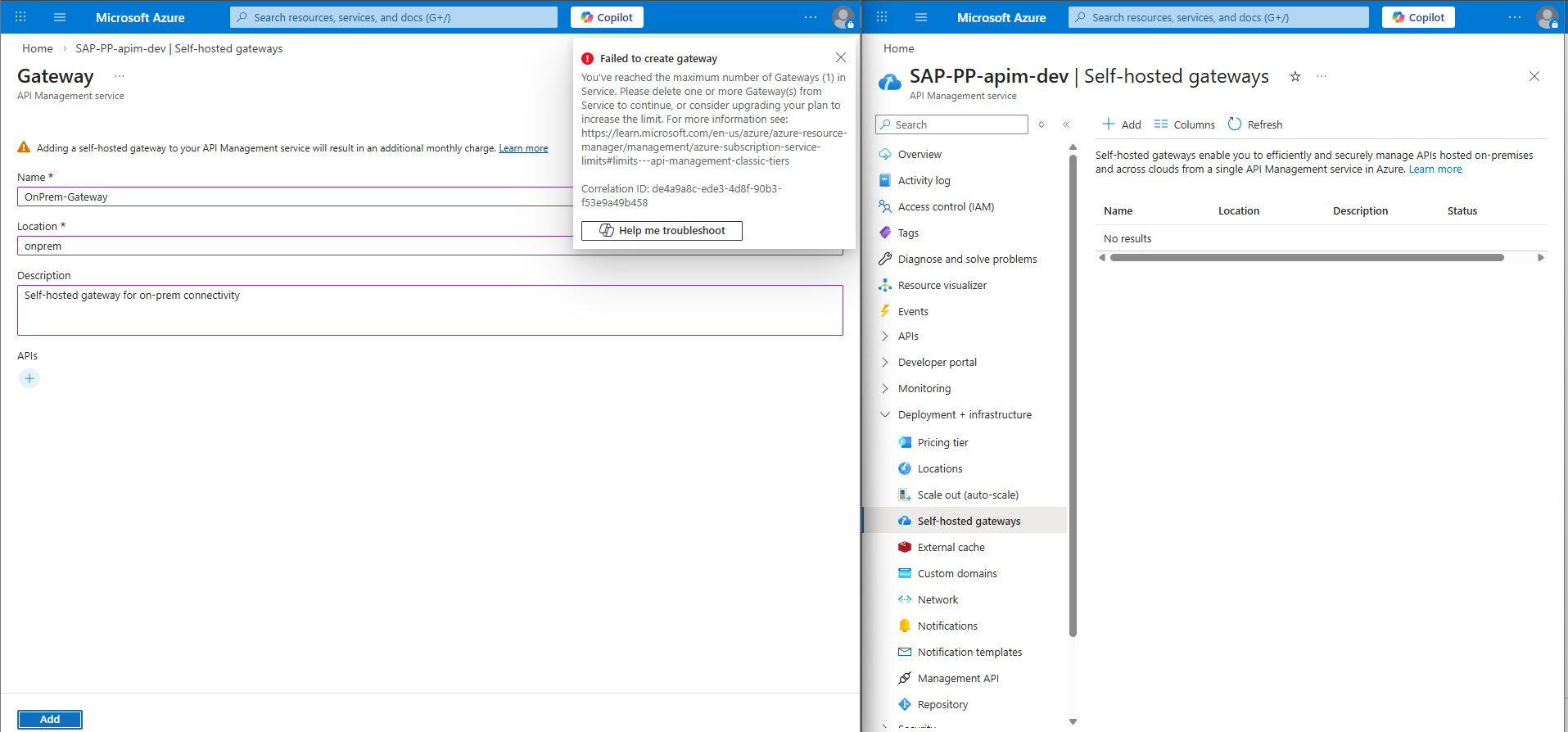
Task: Open Gateway title ellipsis menu
Action: 120,76
